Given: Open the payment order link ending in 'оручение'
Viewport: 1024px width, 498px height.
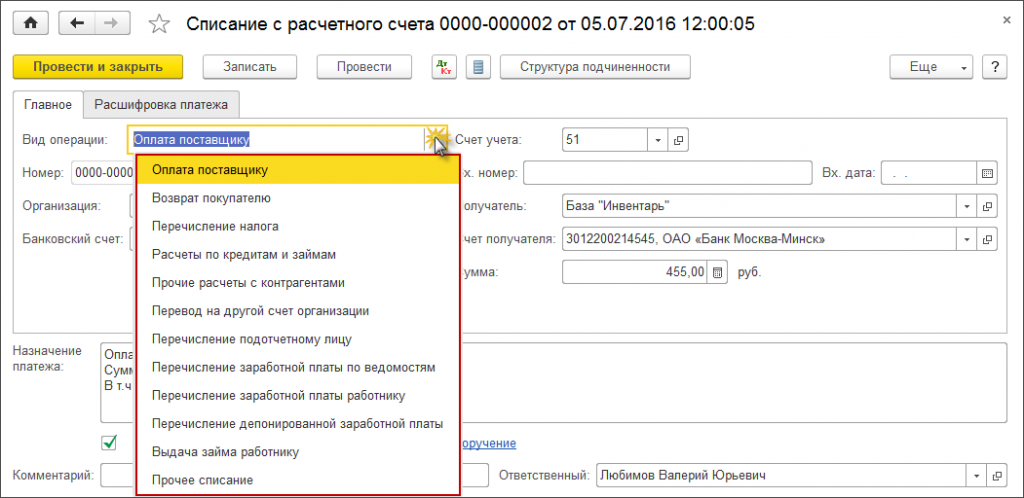Looking at the screenshot, I should pos(488,443).
